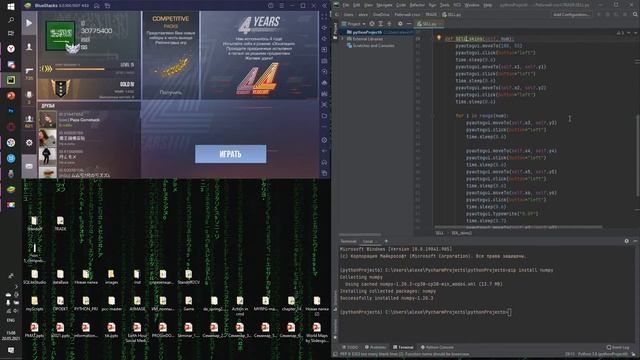Click the ENG language indicator on the taskbar

pos(11,320)
